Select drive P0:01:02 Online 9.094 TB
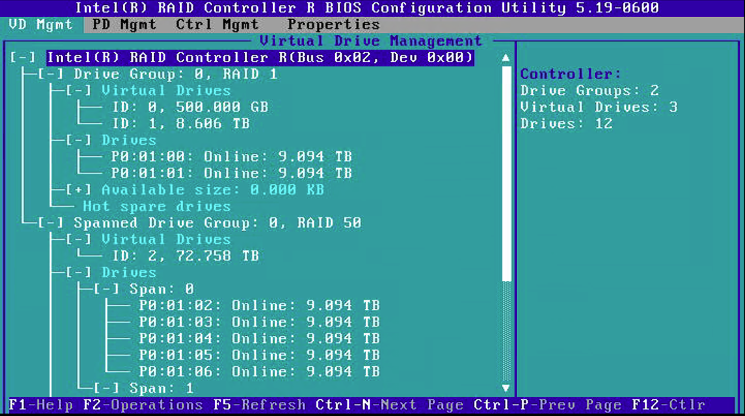 pos(259,306)
